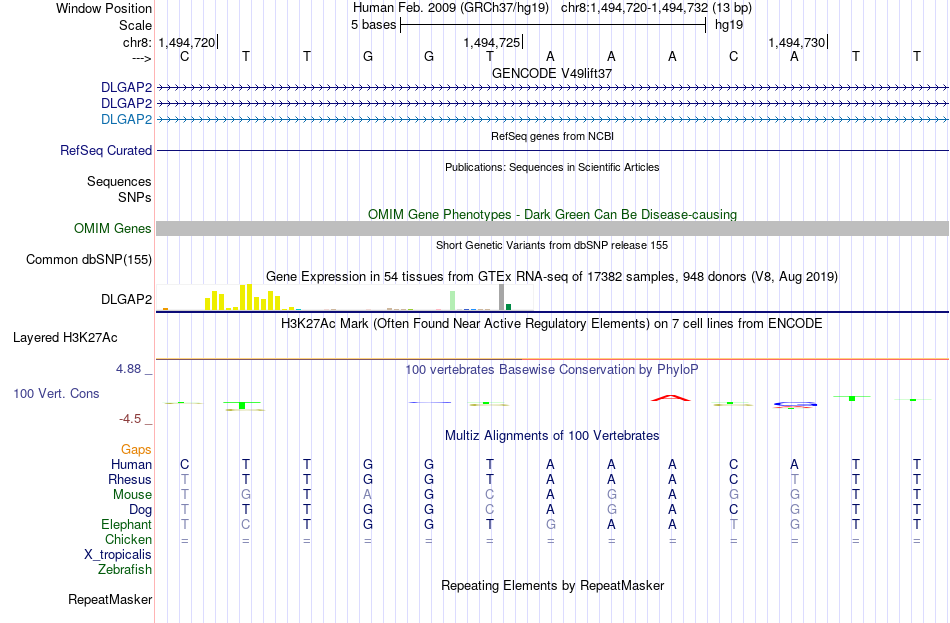Click the -4.5 lower conservation scale value

point(130,419)
